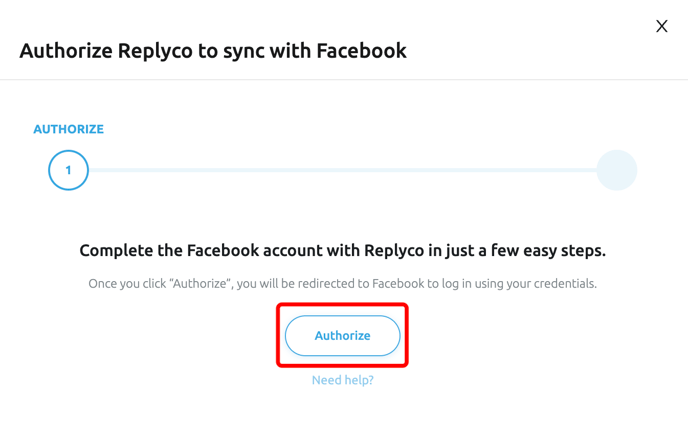This screenshot has height=438, width=688.
Task: Click the 'Authorize Replyco to sync with Facebook' title
Action: [x=213, y=50]
